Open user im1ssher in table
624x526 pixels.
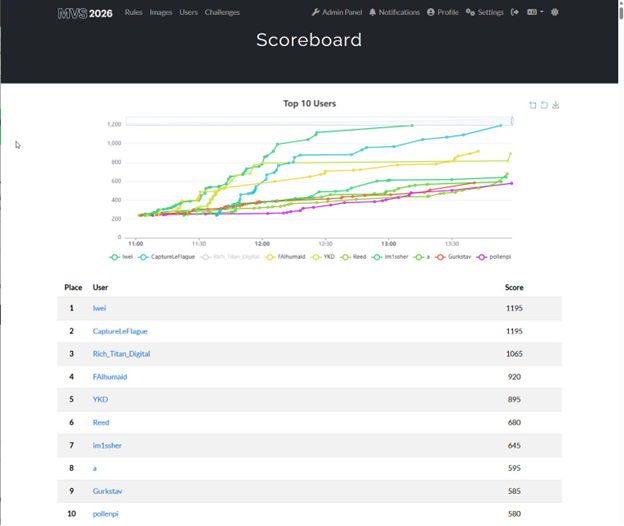point(107,446)
